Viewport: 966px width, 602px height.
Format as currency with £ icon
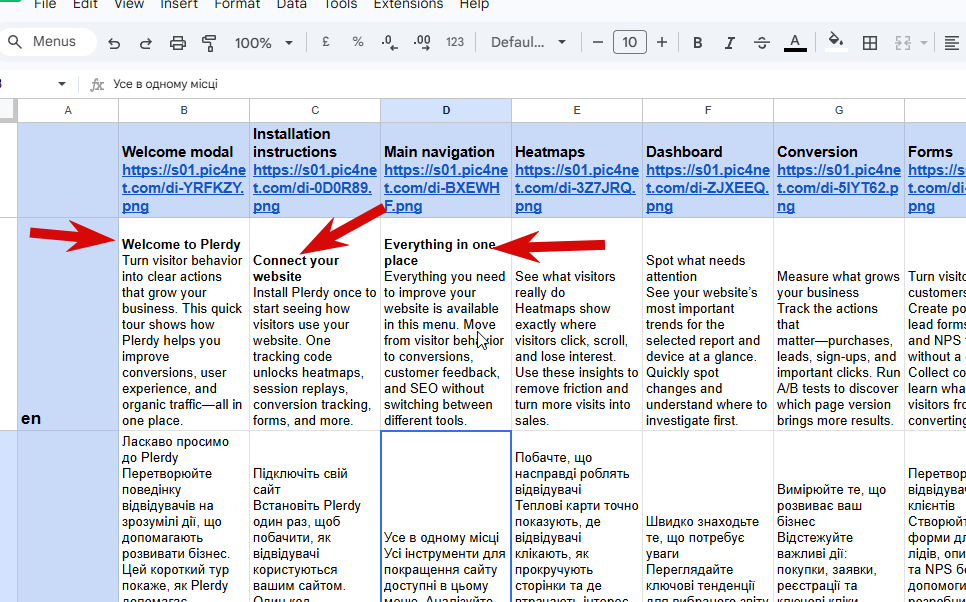[x=326, y=42]
